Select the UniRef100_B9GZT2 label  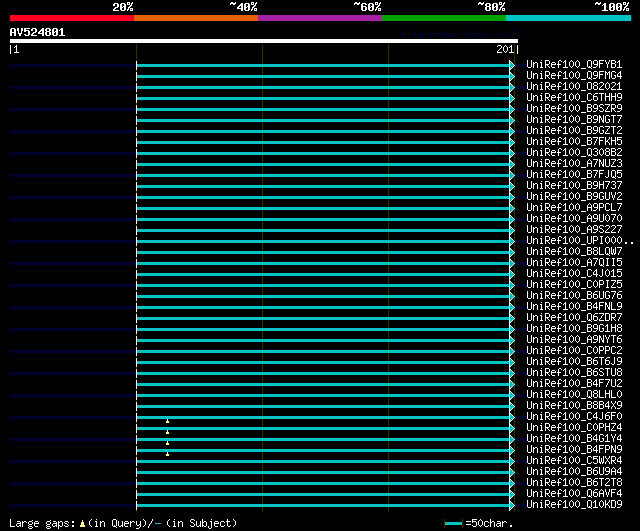click(x=574, y=130)
